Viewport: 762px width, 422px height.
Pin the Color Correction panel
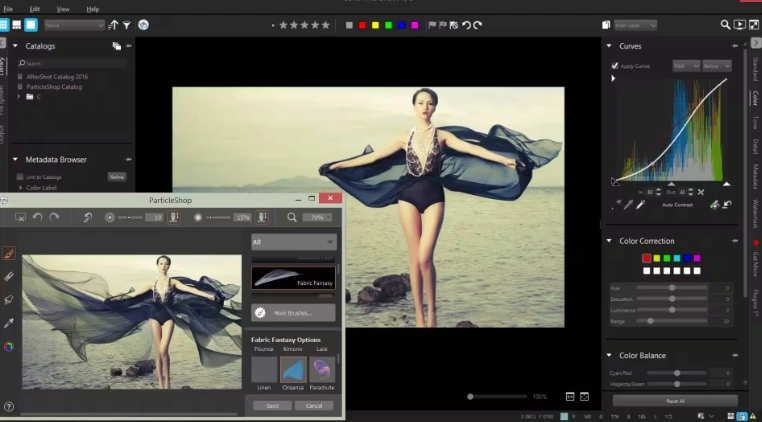735,241
